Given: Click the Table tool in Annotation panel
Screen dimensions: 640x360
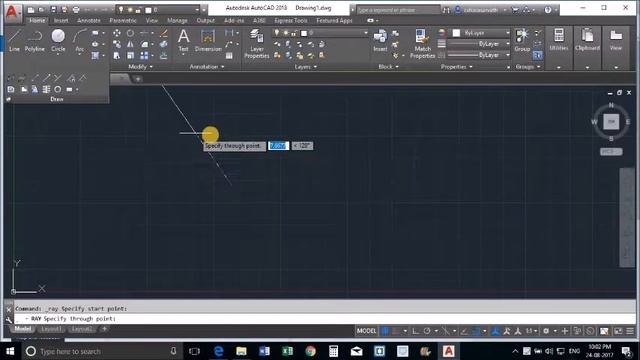Looking at the screenshot, I should [x=229, y=55].
